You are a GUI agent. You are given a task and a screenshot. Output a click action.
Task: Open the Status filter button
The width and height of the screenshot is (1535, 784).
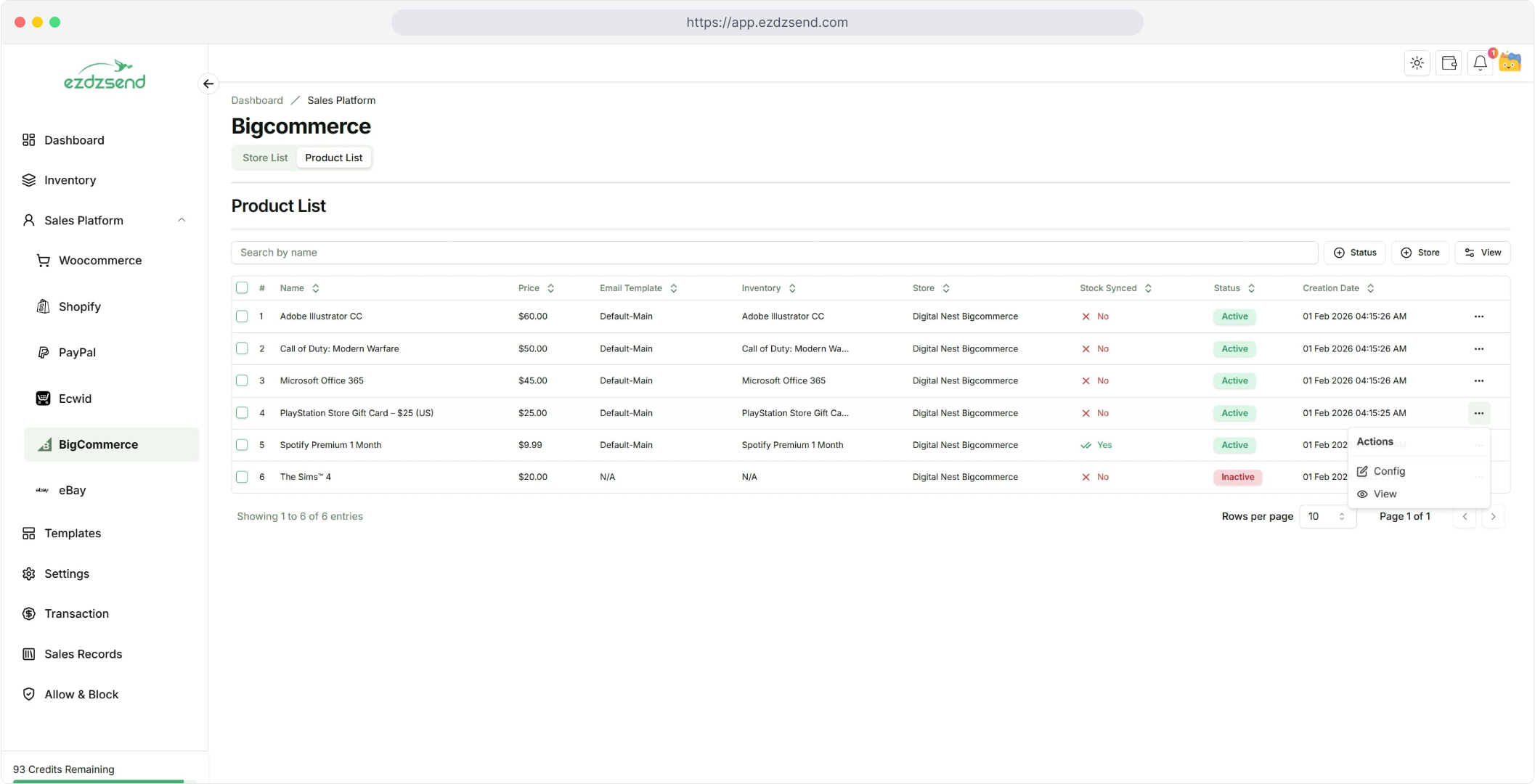tap(1355, 253)
